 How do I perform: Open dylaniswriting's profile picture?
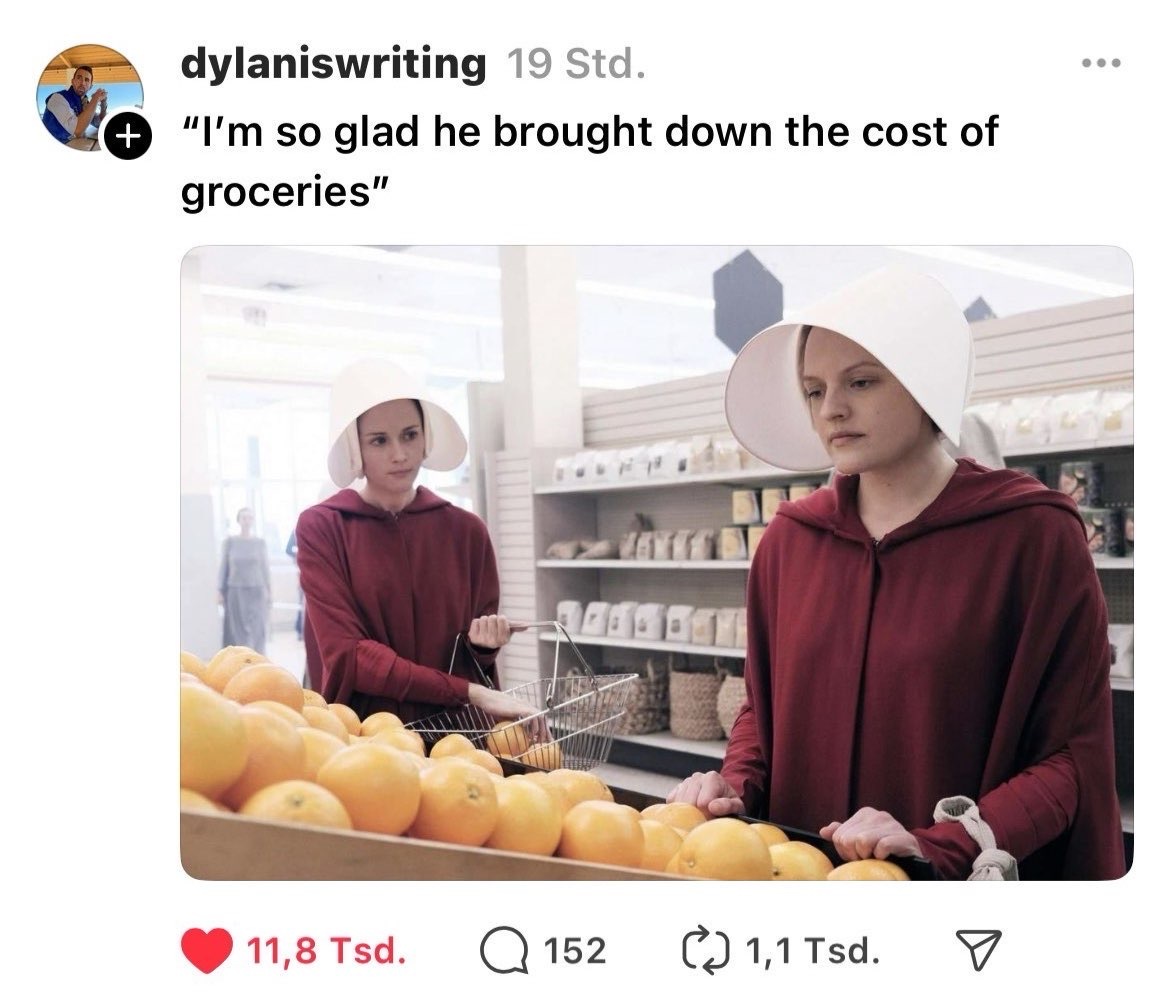(x=90, y=97)
